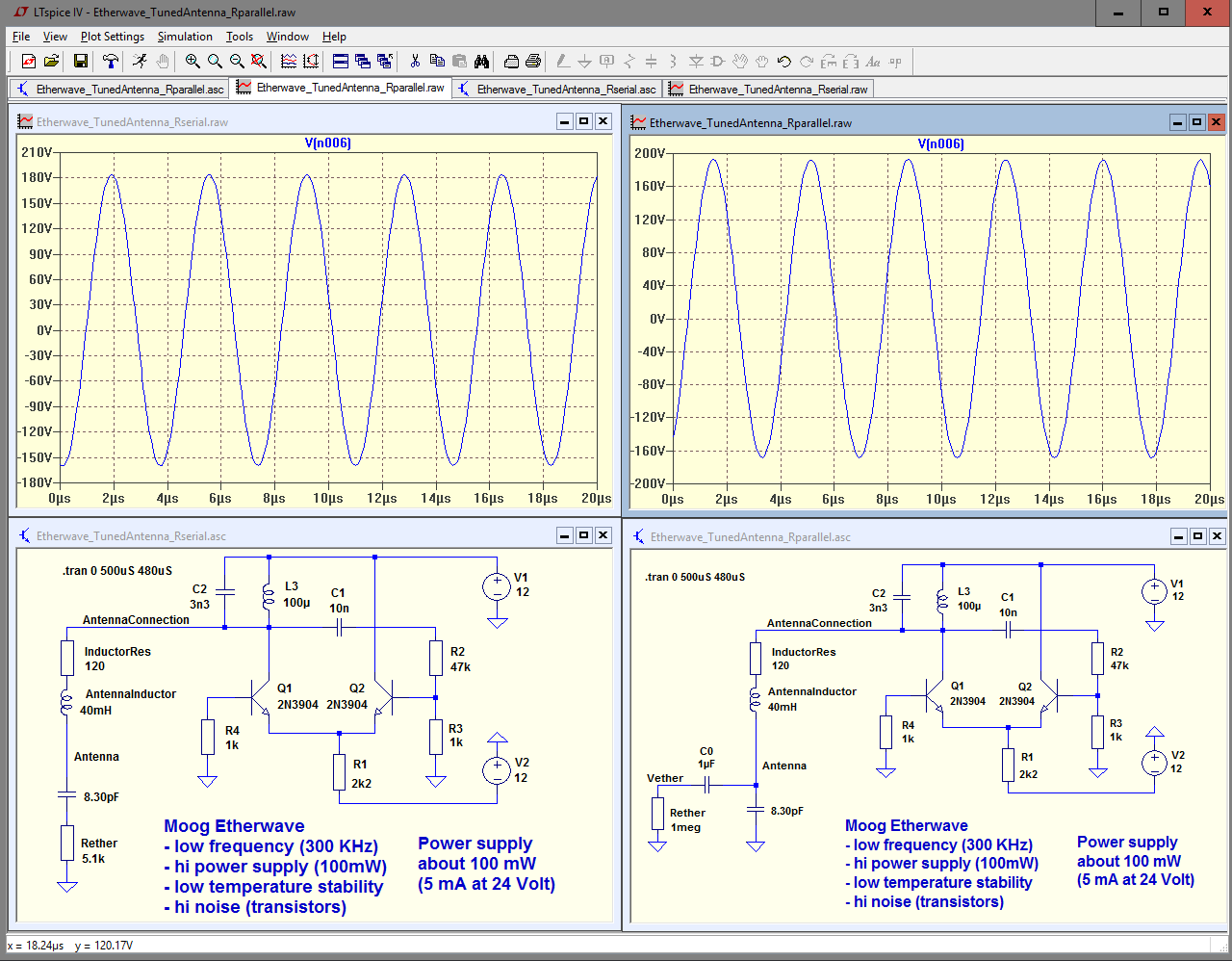Click the Open file folder icon
Image resolution: width=1232 pixels, height=961 pixels.
tap(51, 62)
